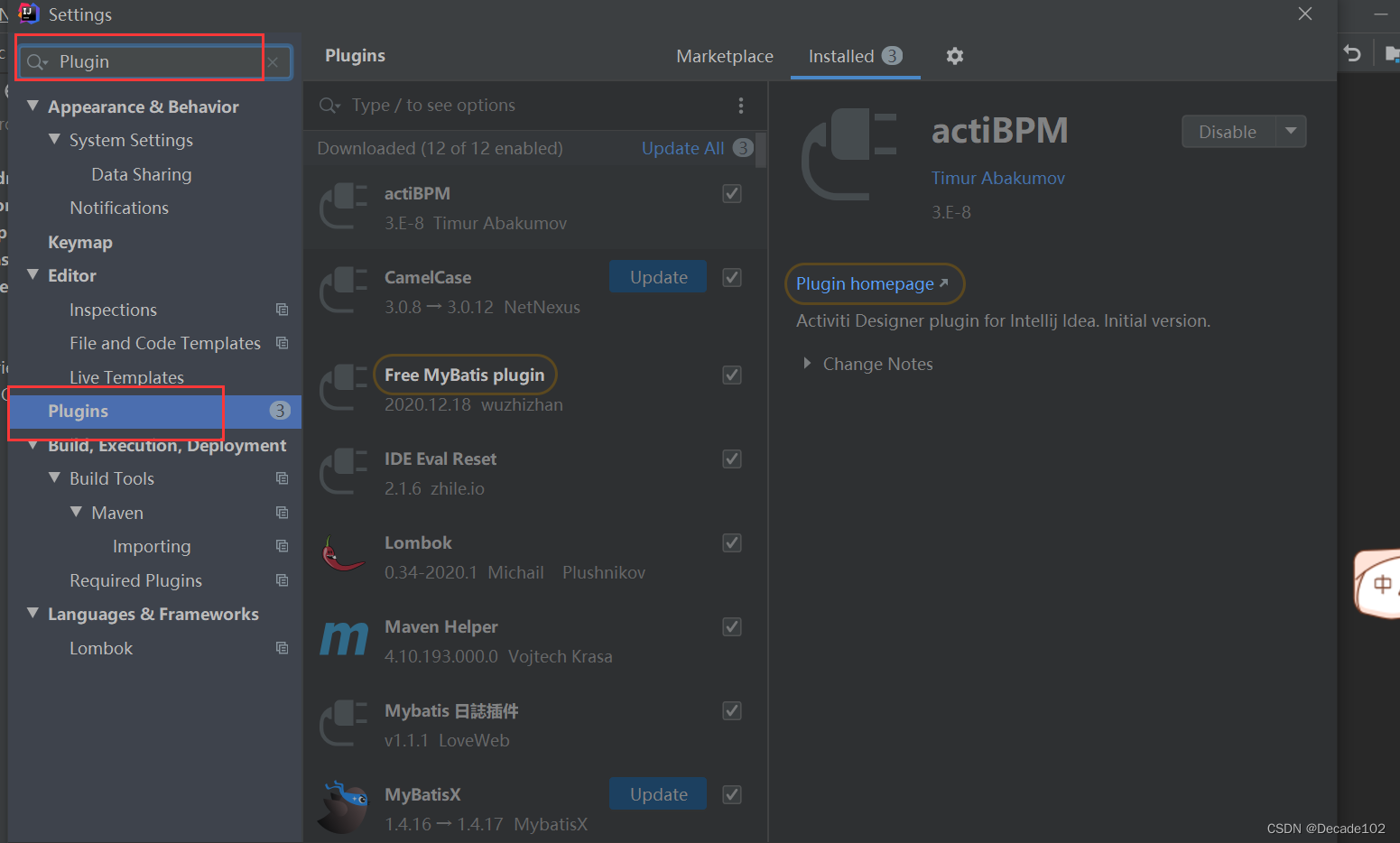Click the MyBatisX bird icon
The width and height of the screenshot is (1400, 843).
click(x=343, y=807)
